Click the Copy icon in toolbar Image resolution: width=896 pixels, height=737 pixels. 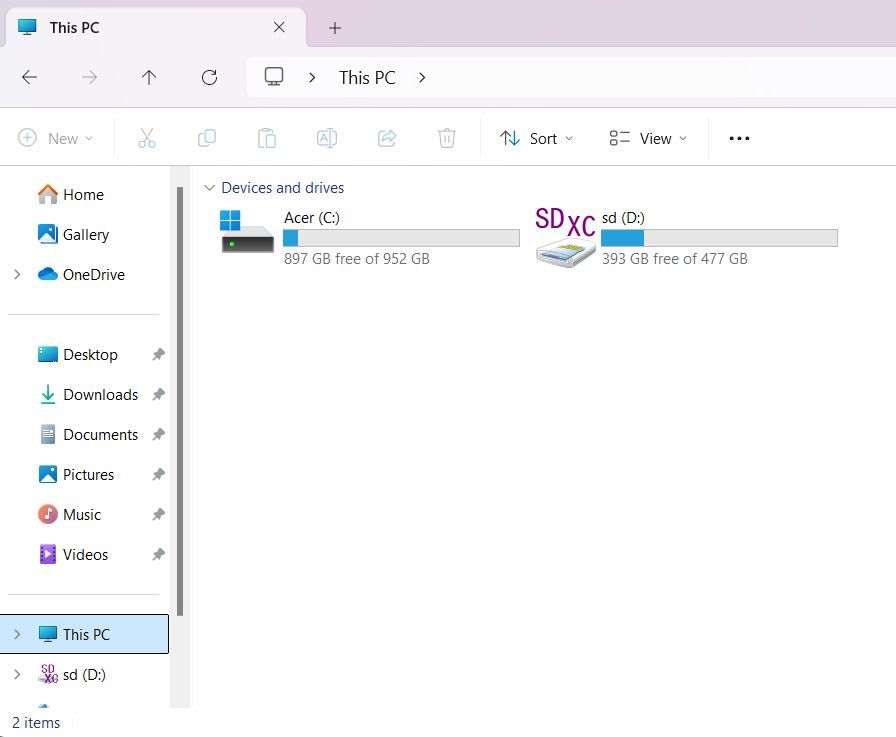207,138
